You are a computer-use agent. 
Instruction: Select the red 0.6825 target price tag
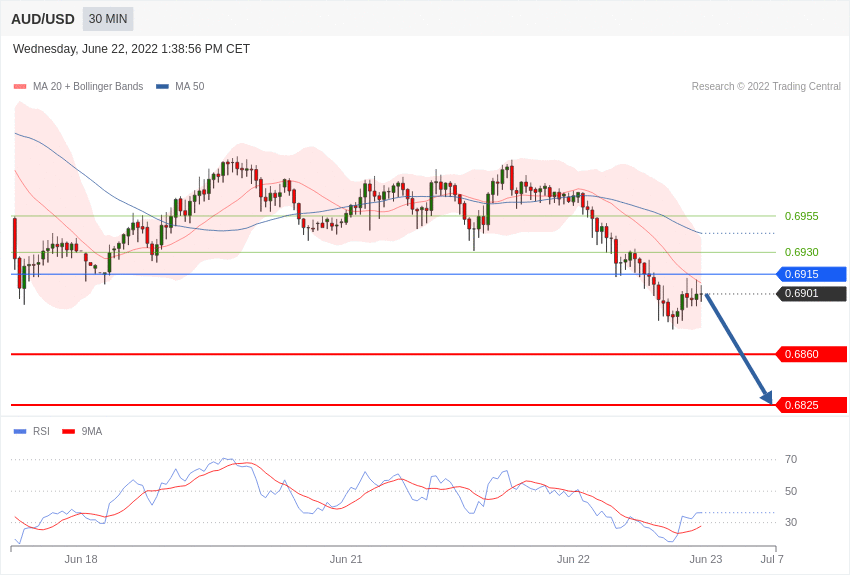tap(811, 405)
